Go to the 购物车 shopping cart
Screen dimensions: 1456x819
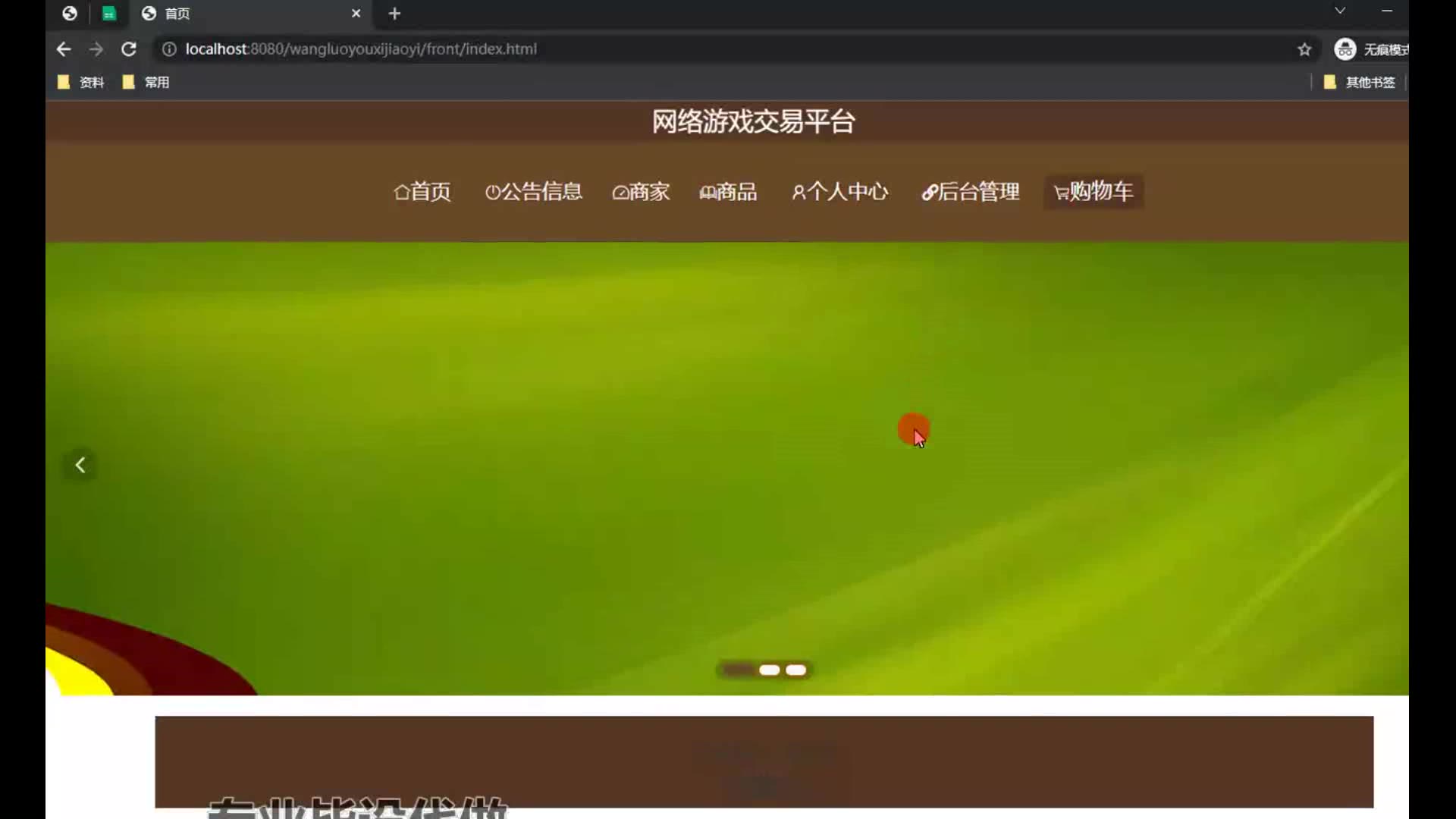pyautogui.click(x=1094, y=192)
